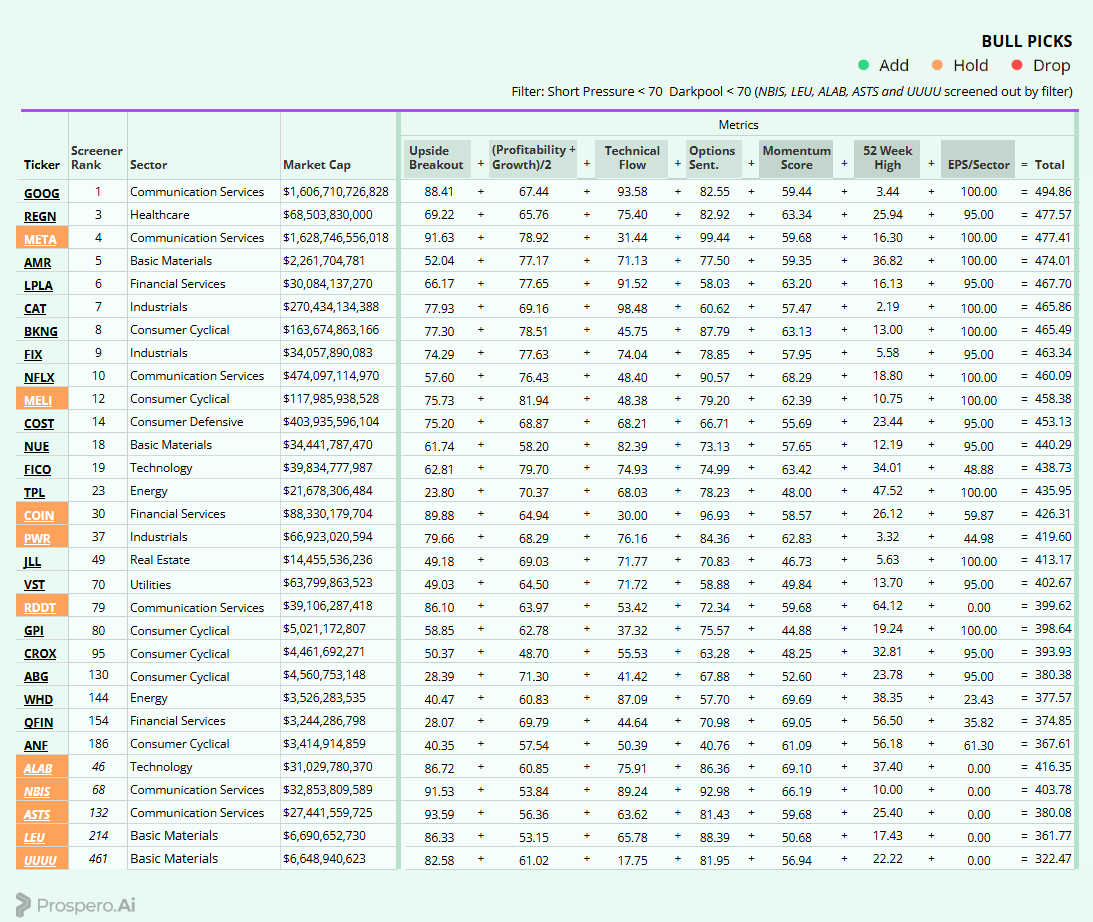This screenshot has height=922, width=1093.
Task: Open the COST ticker link
Action: click(38, 423)
